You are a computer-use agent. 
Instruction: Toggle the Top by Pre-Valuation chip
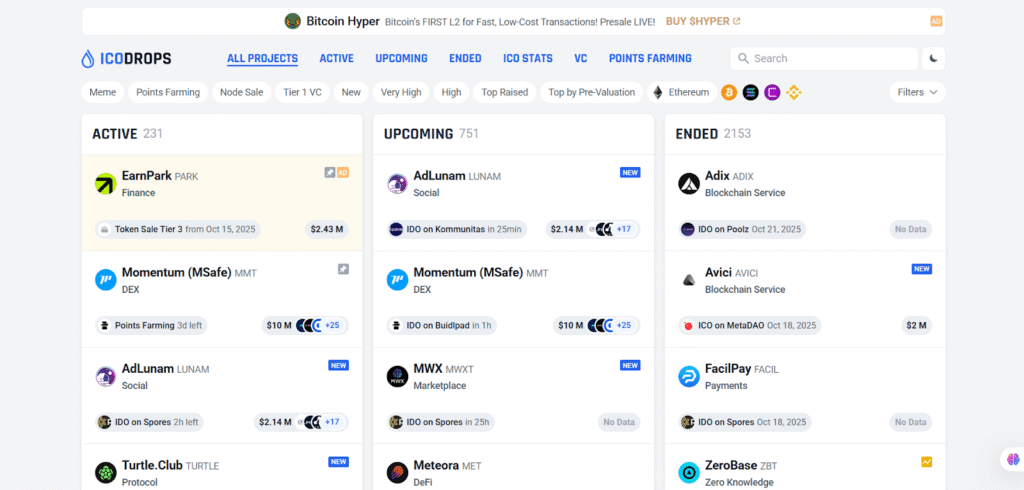[x=592, y=93]
